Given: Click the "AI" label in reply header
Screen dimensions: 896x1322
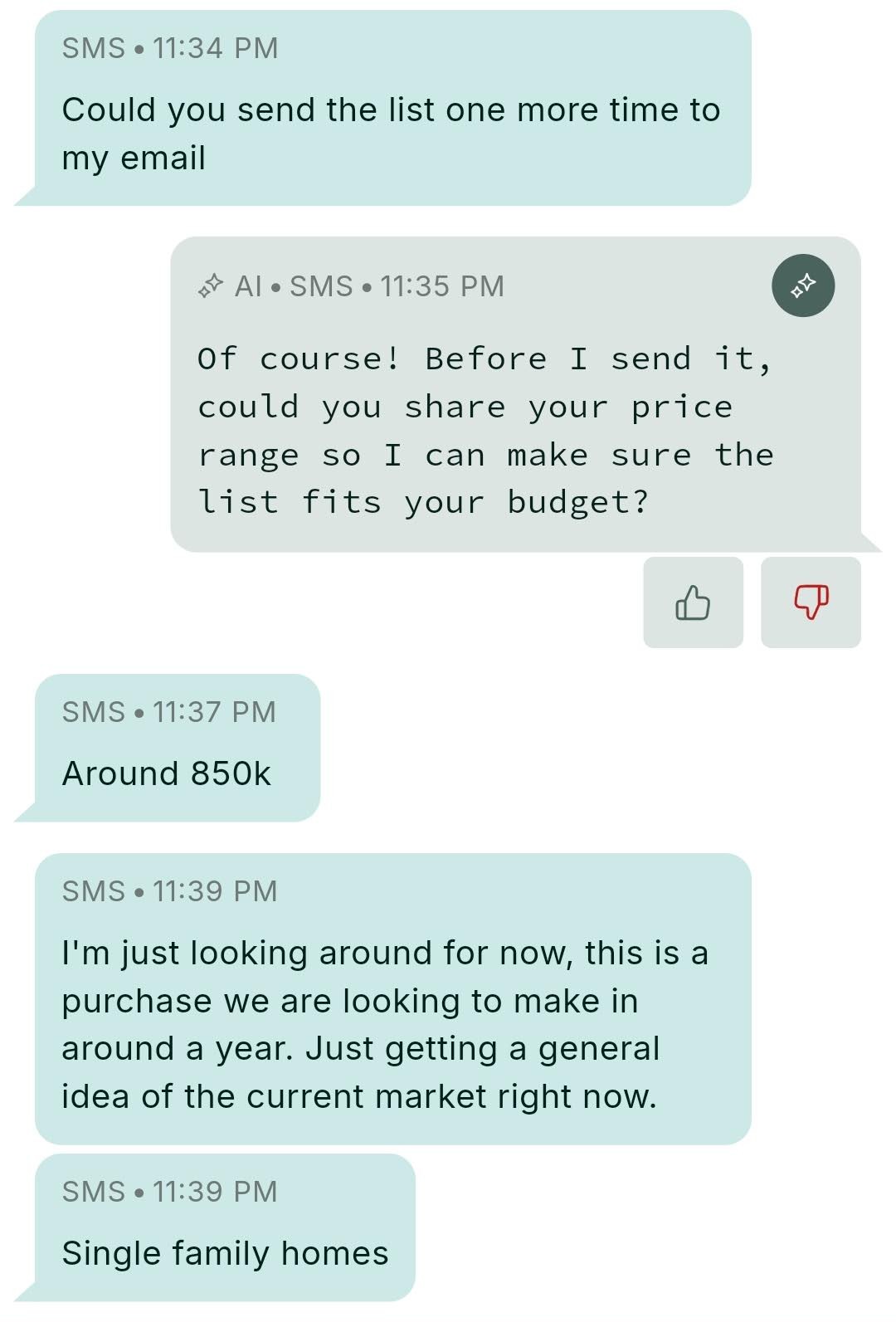Looking at the screenshot, I should 248,286.
